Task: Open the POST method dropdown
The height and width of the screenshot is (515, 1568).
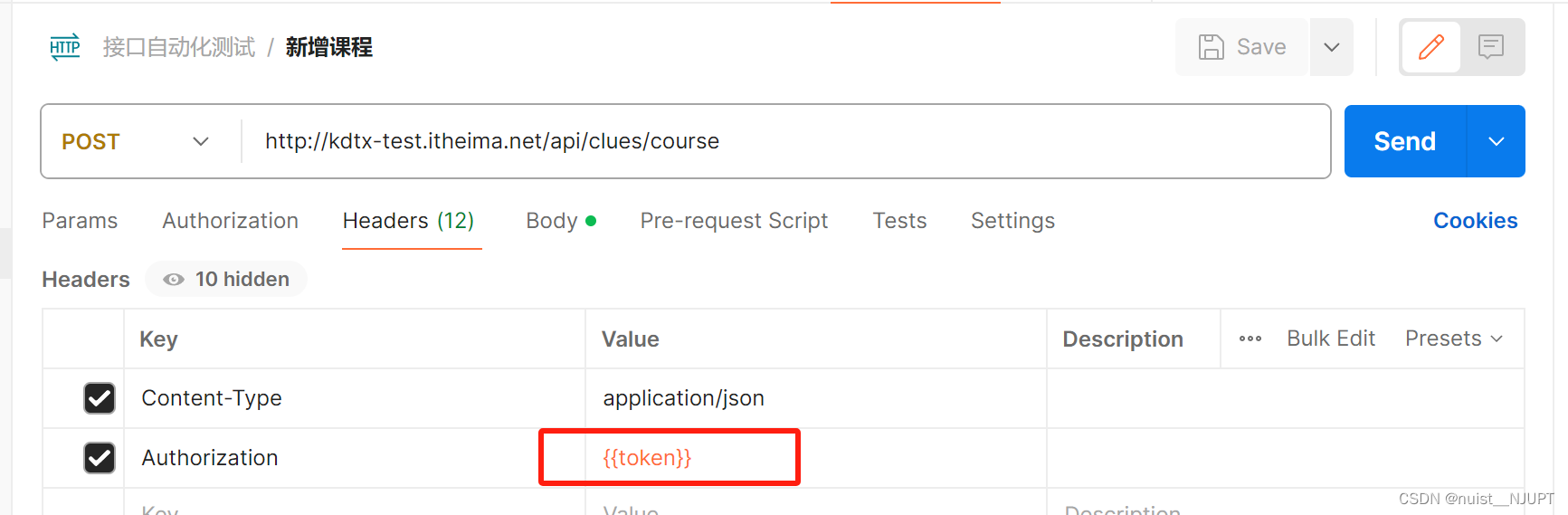Action: 136,142
